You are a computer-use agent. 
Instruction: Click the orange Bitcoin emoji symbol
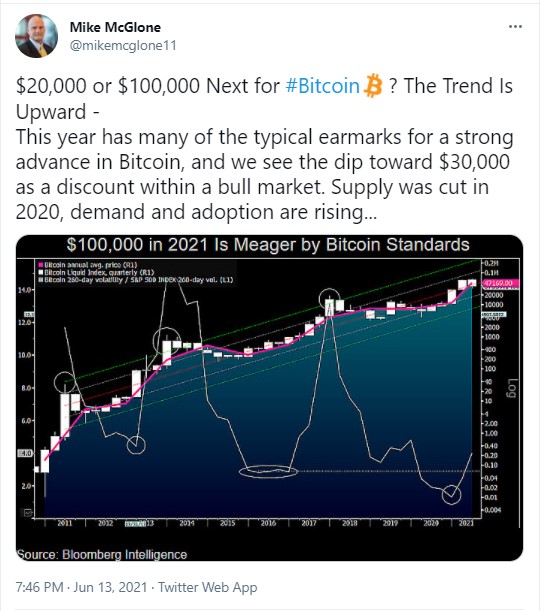tap(373, 85)
